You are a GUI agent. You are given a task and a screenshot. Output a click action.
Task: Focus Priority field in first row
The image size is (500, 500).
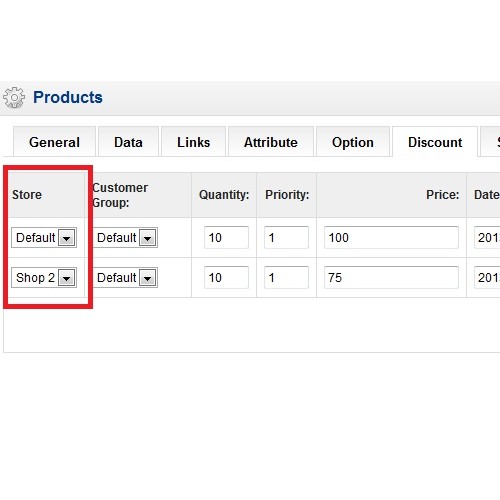coord(286,237)
